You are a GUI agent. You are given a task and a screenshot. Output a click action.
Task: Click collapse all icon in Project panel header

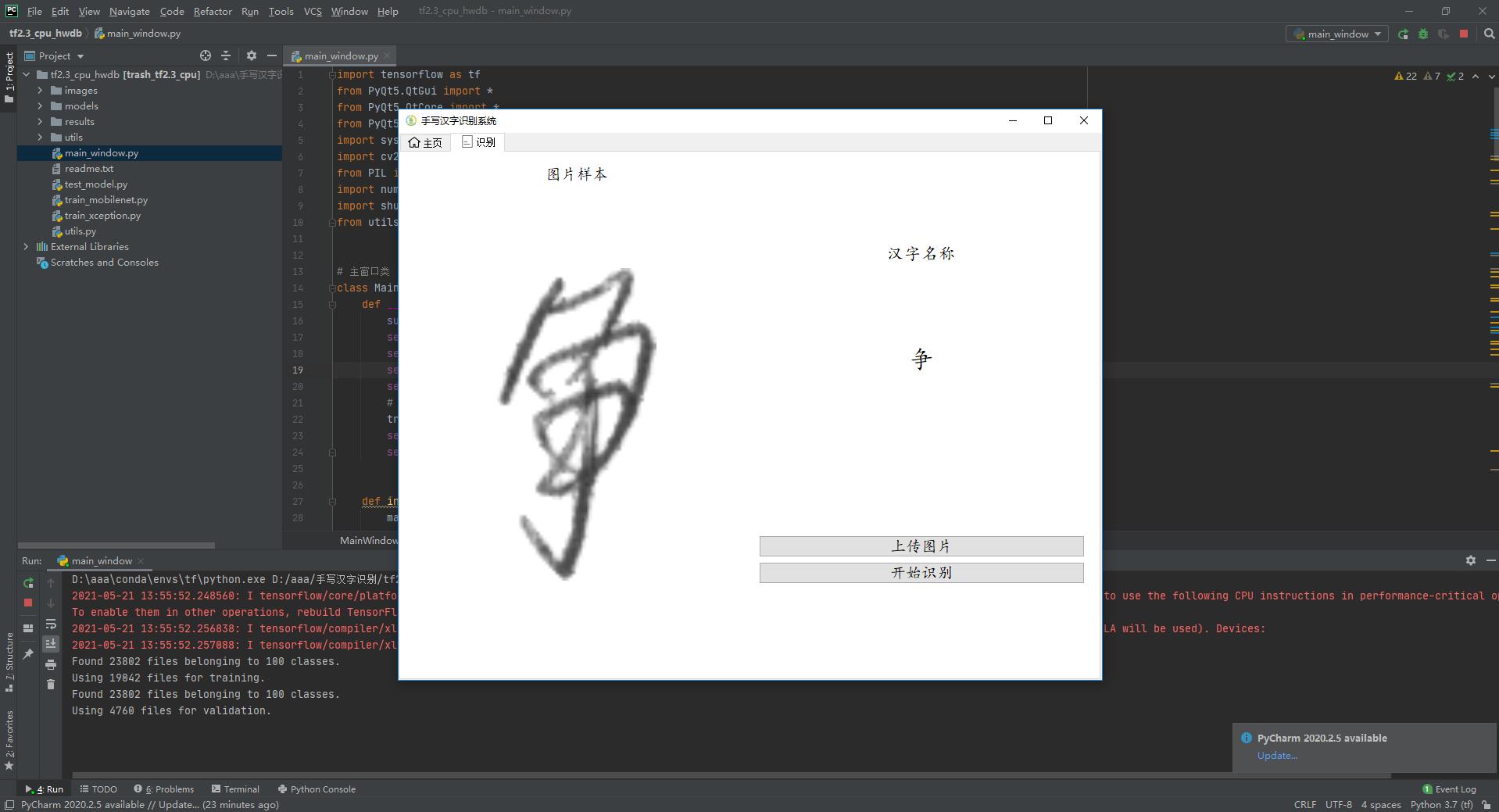(x=226, y=55)
